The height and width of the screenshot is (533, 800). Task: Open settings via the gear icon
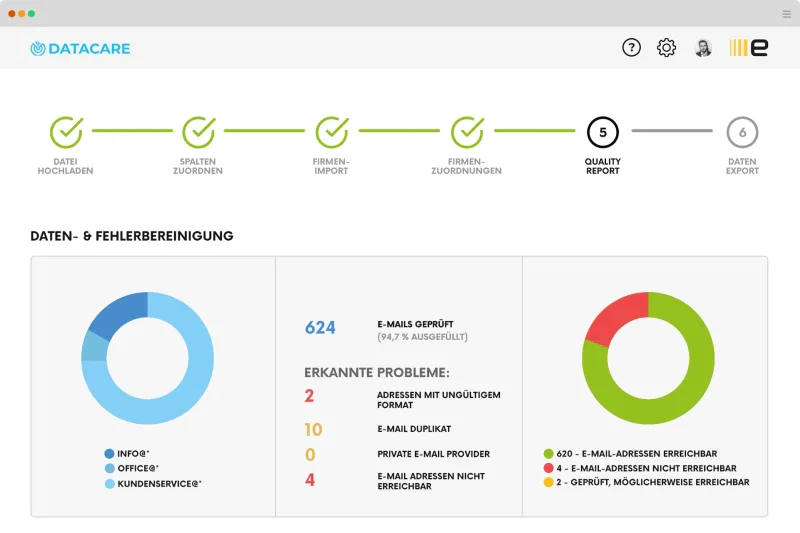[666, 48]
